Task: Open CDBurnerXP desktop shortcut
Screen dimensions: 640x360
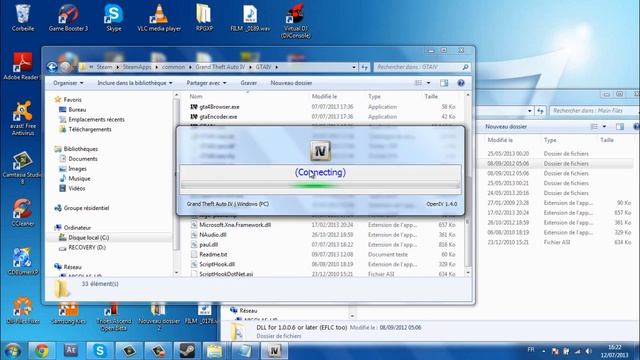Action: (22, 261)
